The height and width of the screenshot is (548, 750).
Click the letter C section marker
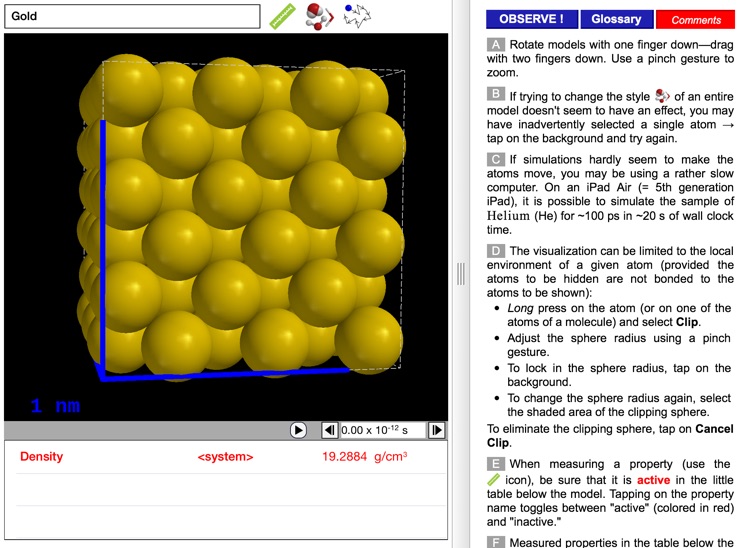point(496,159)
